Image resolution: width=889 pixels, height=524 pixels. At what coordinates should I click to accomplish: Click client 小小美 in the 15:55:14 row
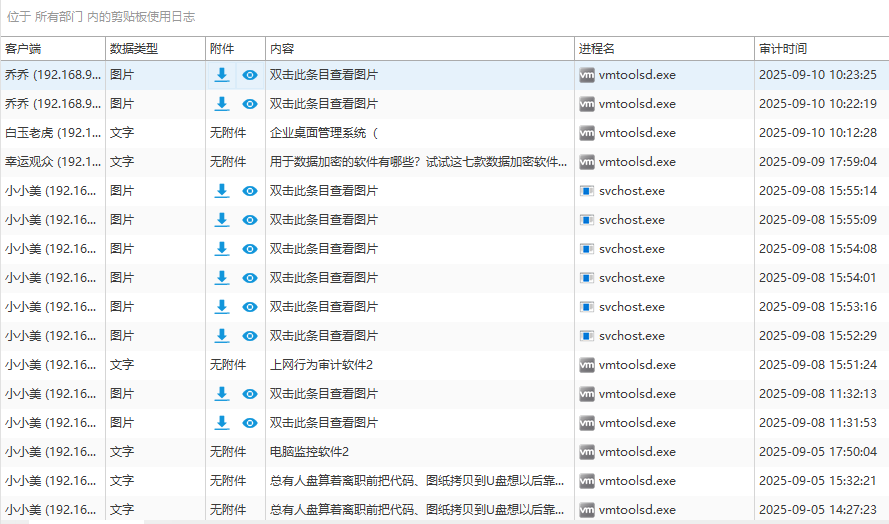(x=51, y=191)
